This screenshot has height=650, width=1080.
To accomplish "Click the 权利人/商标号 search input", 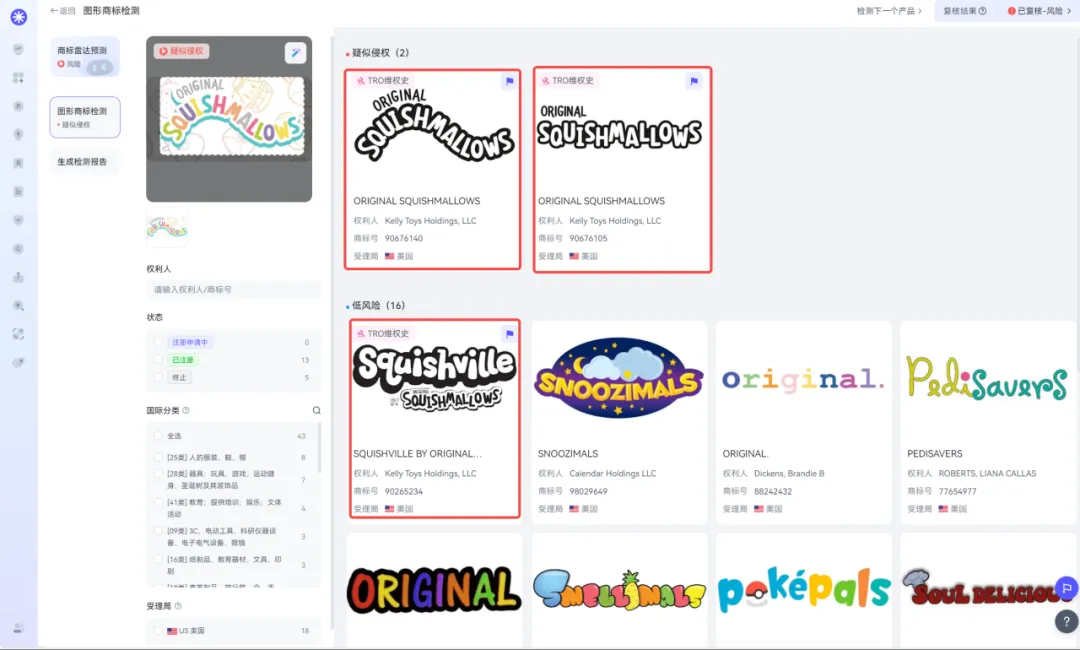I will point(233,290).
